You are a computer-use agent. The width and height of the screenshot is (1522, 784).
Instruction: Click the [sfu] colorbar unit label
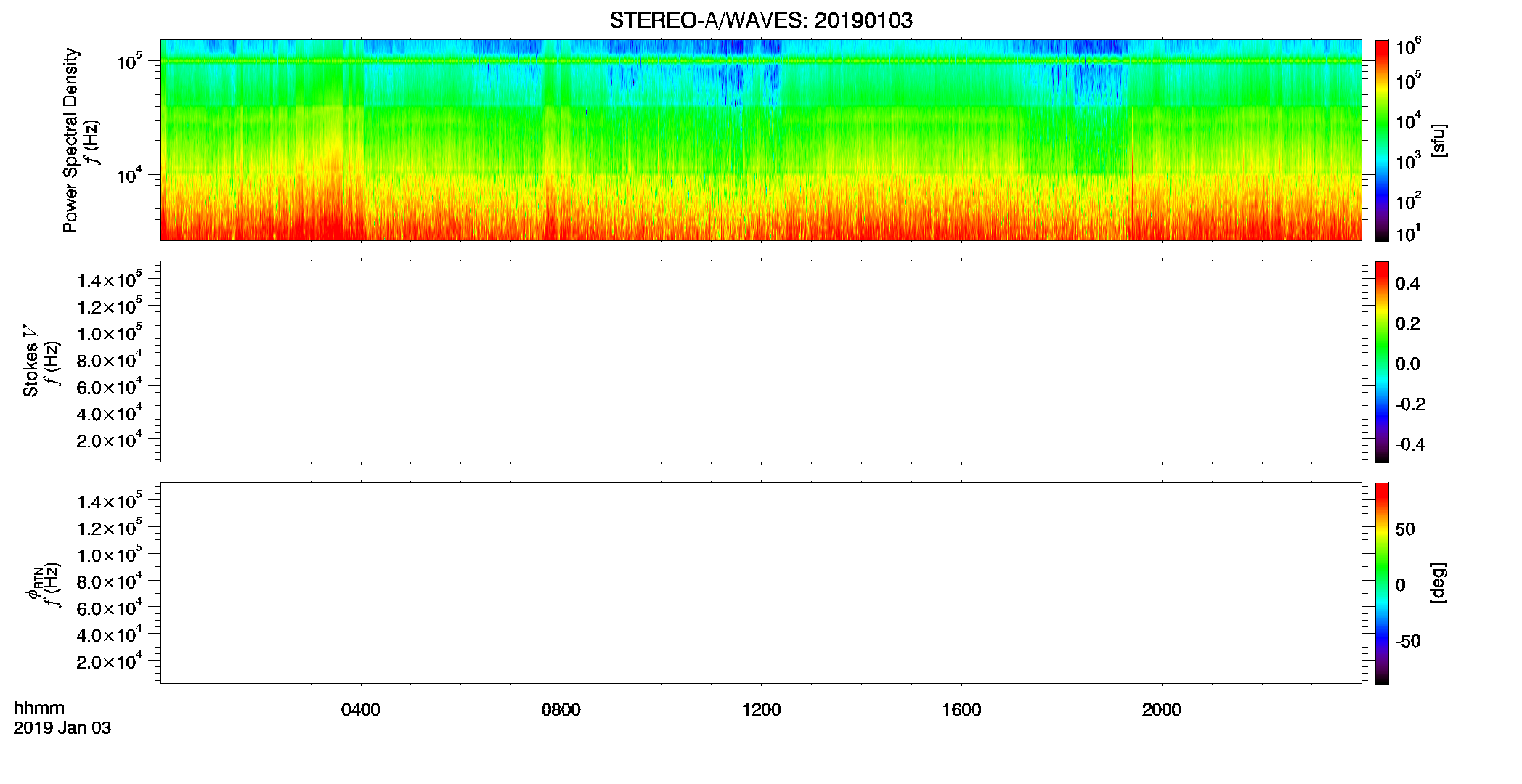tap(1438, 140)
